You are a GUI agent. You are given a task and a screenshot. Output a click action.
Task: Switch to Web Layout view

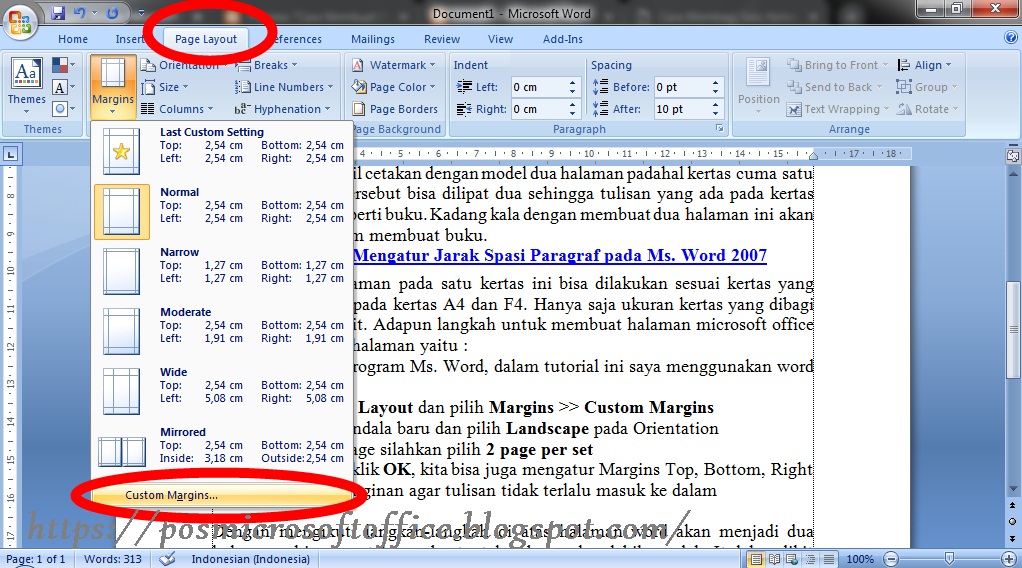pyautogui.click(x=792, y=559)
